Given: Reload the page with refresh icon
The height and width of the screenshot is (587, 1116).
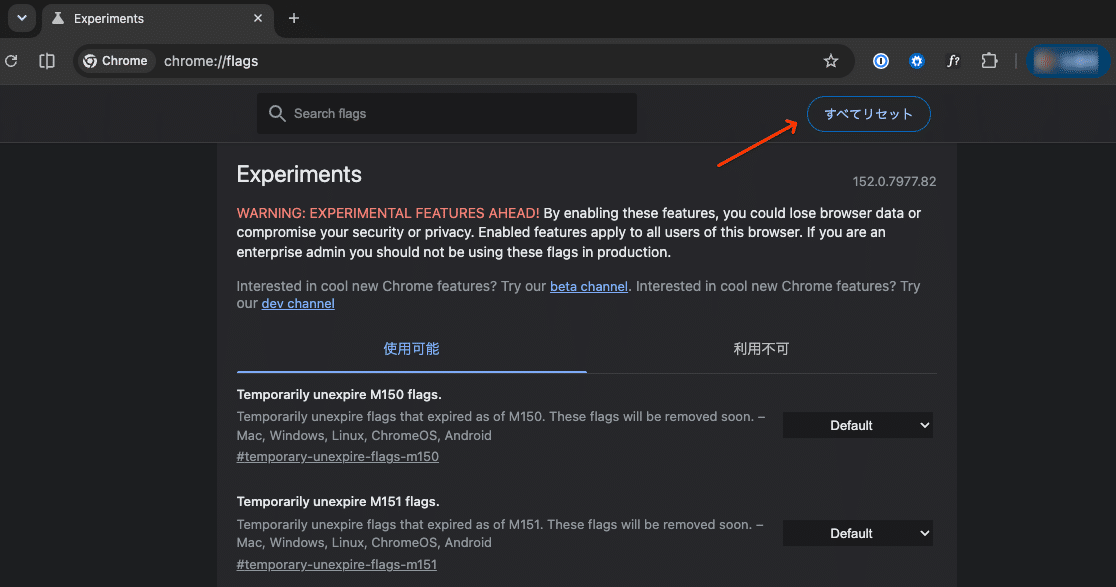Looking at the screenshot, I should click(11, 61).
